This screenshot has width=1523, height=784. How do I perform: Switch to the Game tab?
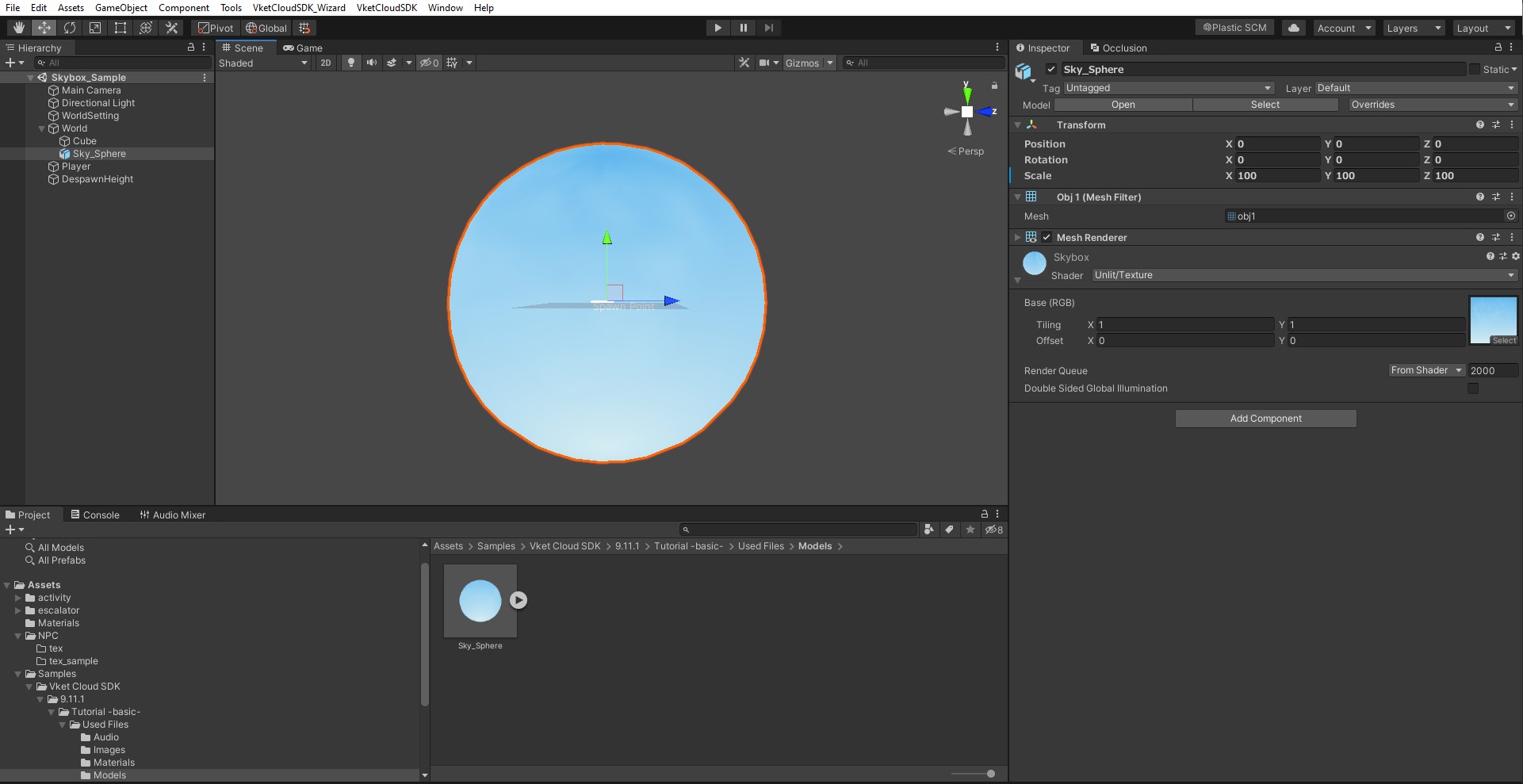point(303,48)
